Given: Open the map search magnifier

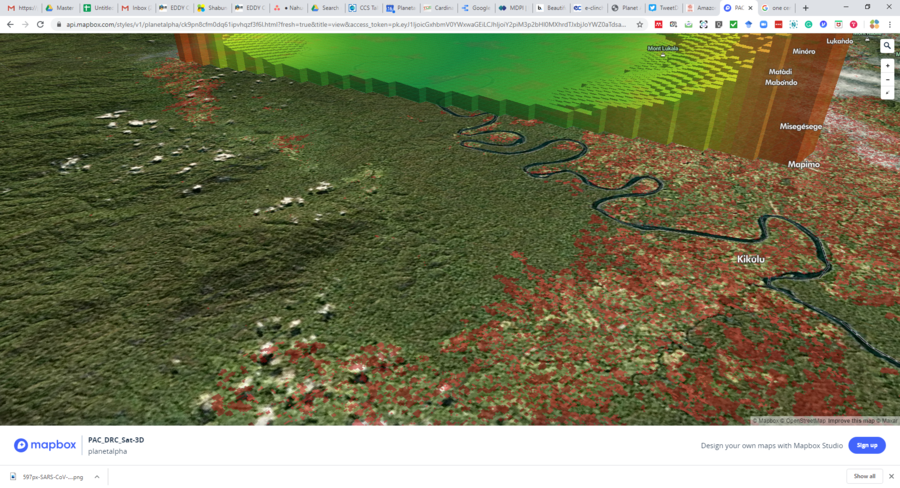Looking at the screenshot, I should coord(887,46).
